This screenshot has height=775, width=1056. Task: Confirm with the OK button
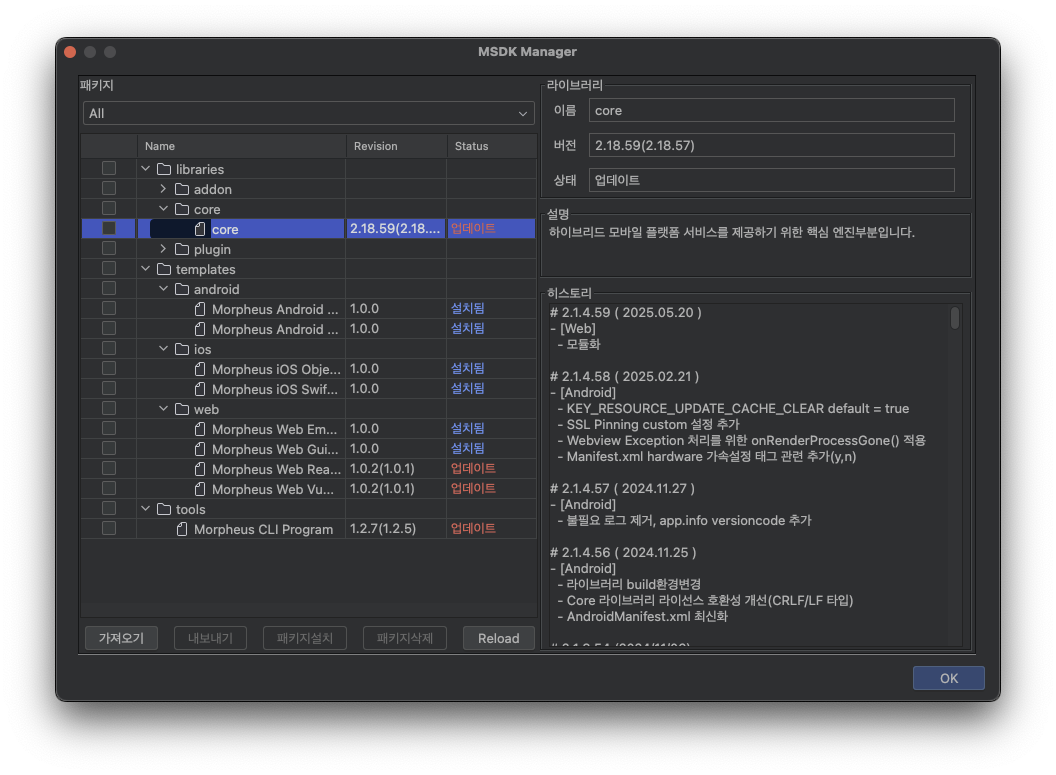[948, 678]
